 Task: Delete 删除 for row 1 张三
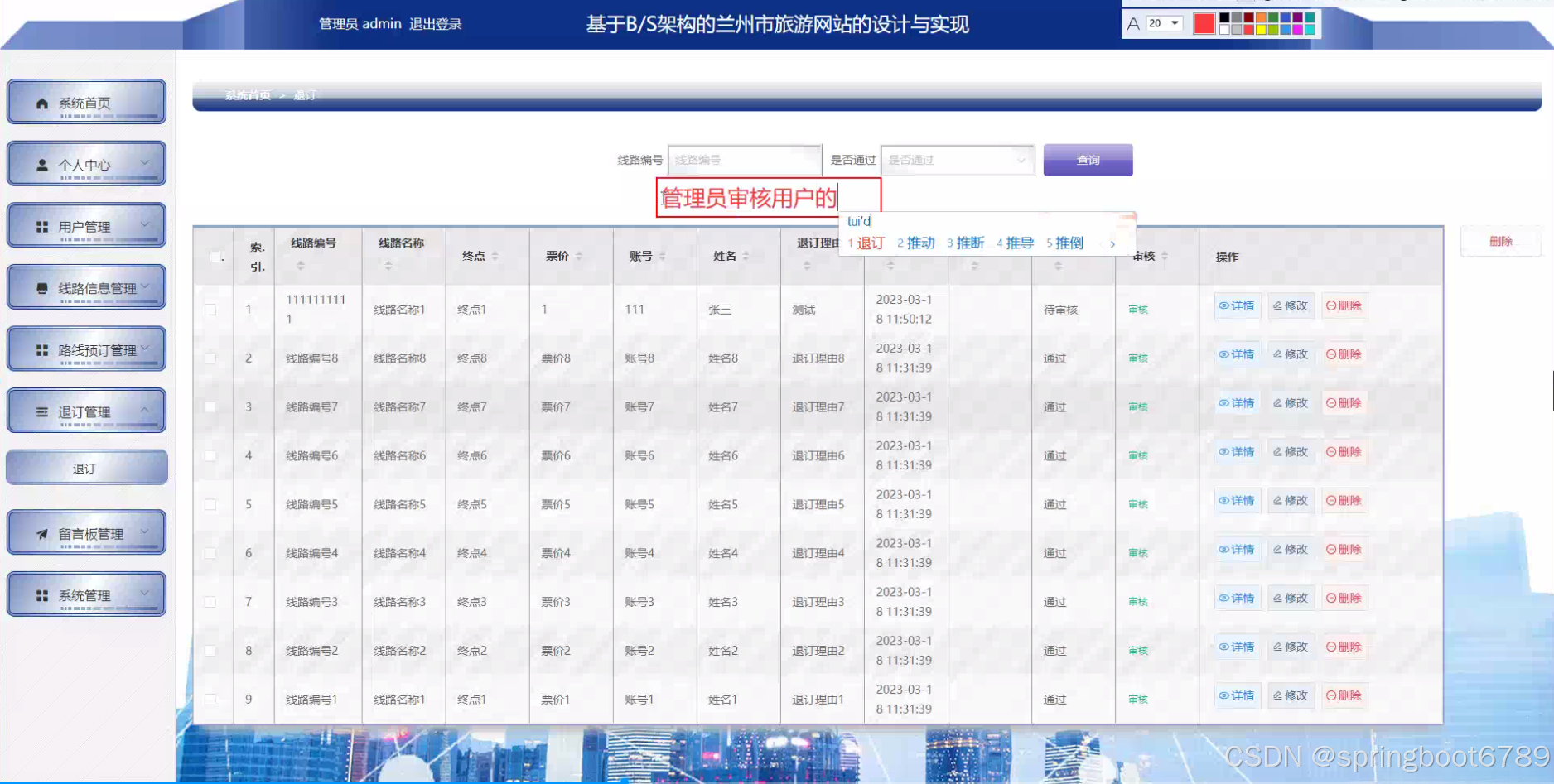[x=1344, y=305]
